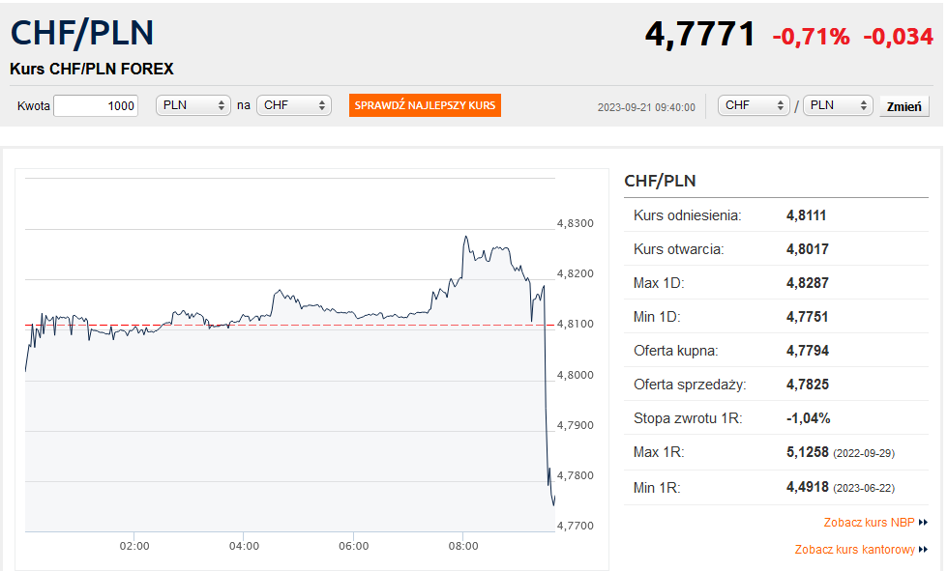Click the Min 1R value 4,4918
The image size is (948, 571).
pyautogui.click(x=807, y=488)
